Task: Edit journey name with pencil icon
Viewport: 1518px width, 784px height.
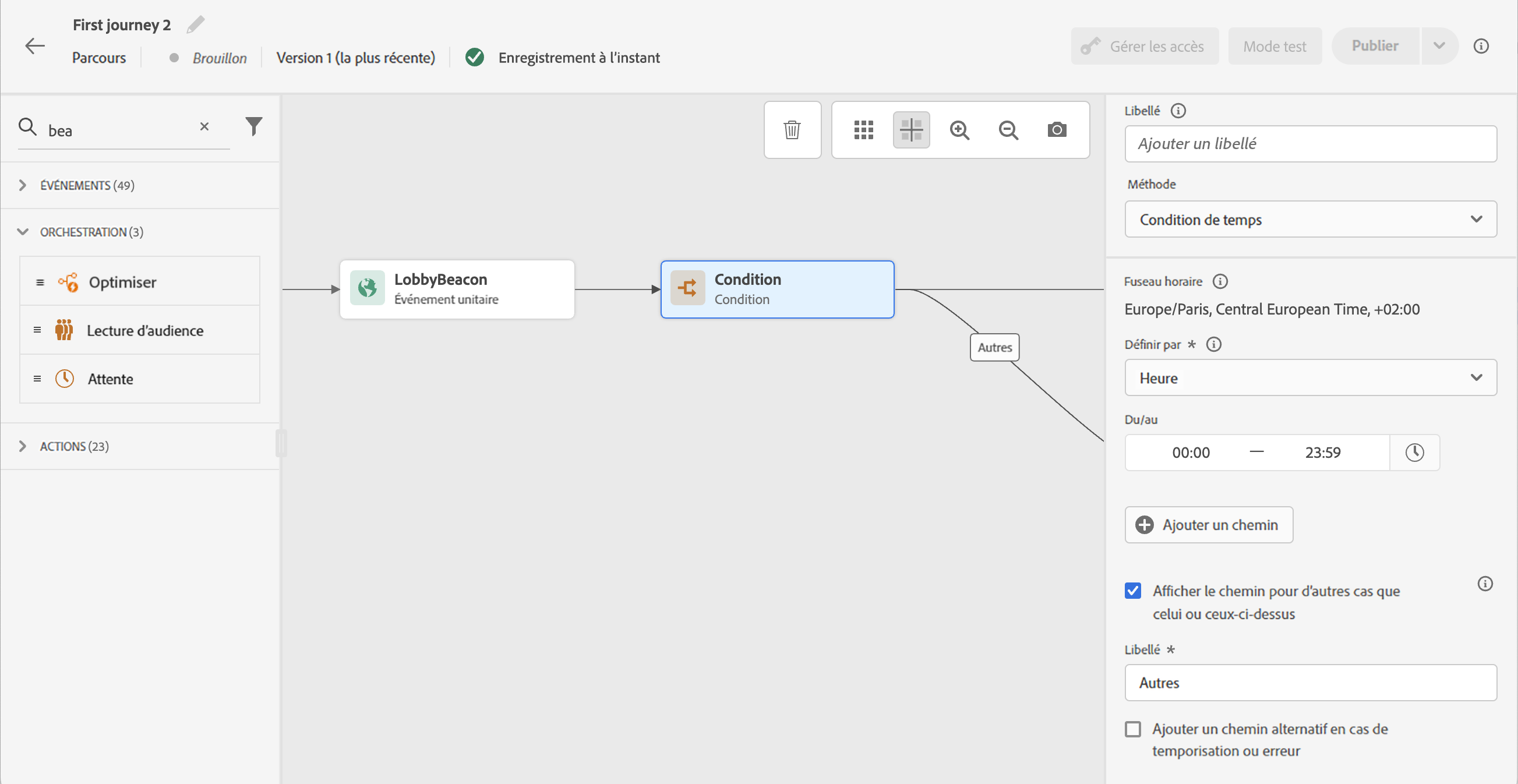Action: point(196,24)
